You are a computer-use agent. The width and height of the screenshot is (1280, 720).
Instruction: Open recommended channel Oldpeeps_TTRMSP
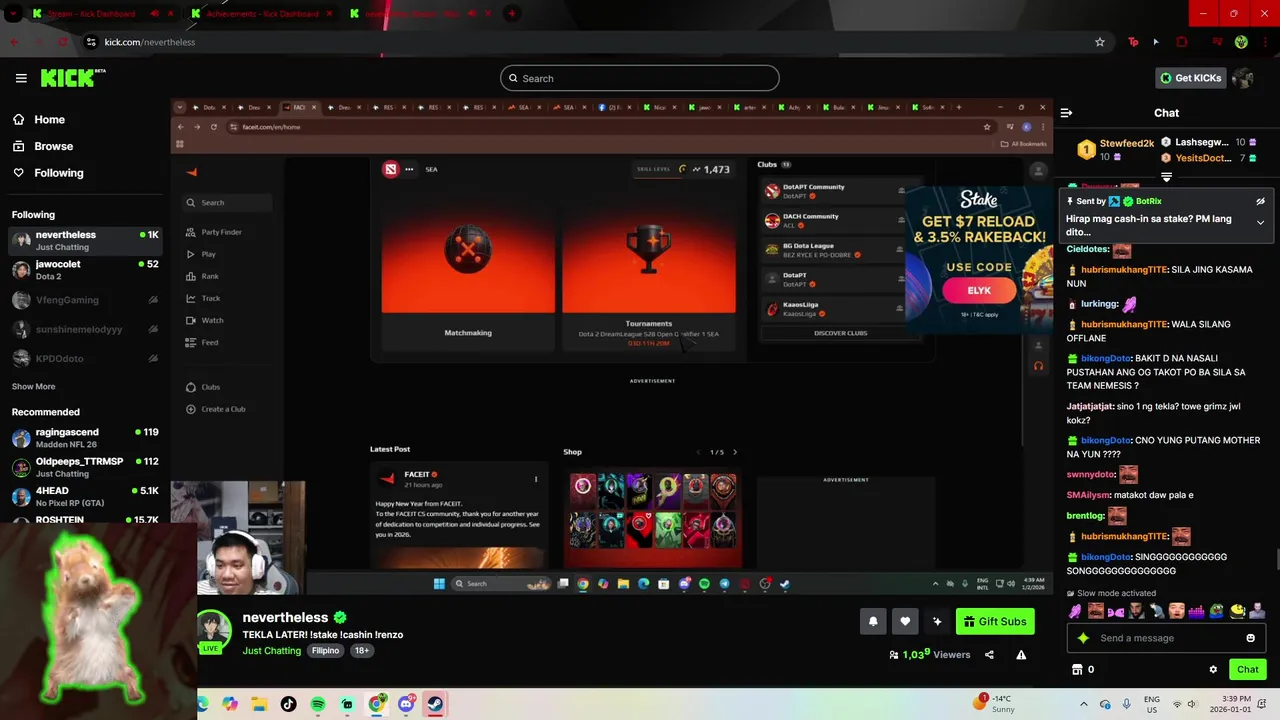click(85, 467)
